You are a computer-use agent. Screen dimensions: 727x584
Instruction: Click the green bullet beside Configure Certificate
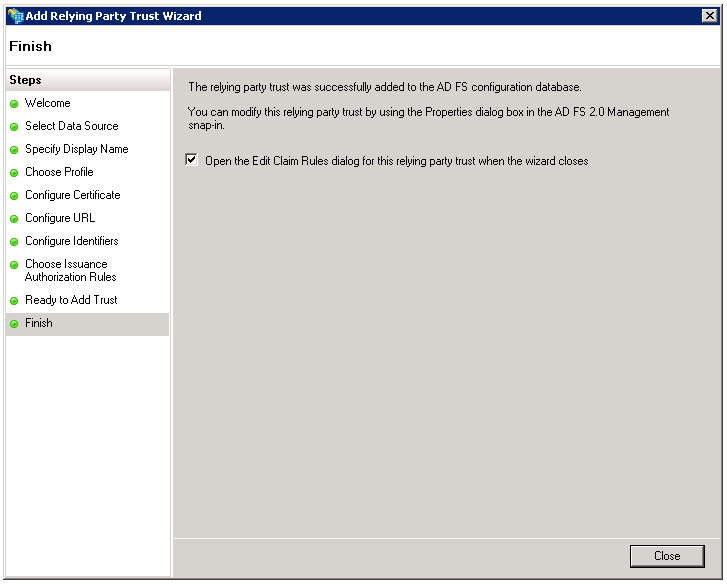(x=14, y=196)
